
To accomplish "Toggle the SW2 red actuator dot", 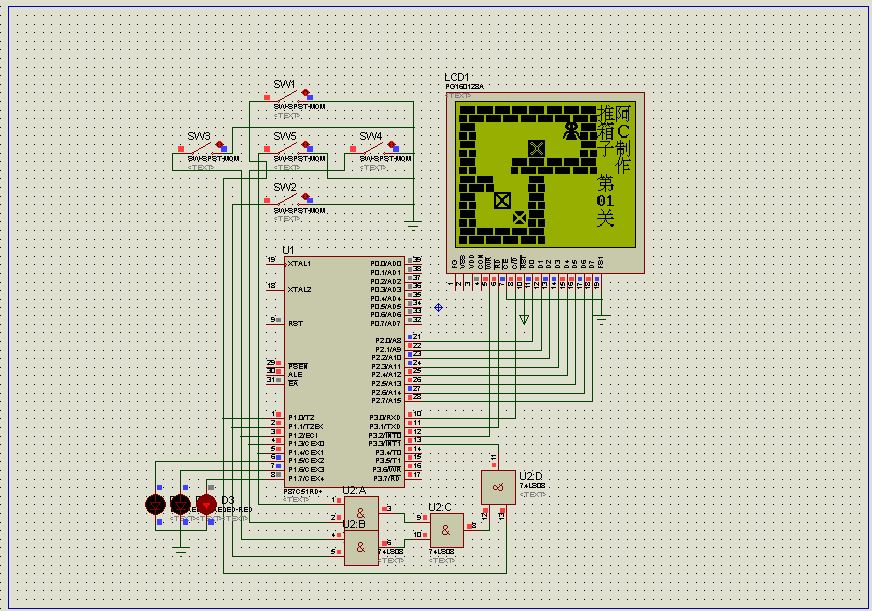I will pos(305,196).
